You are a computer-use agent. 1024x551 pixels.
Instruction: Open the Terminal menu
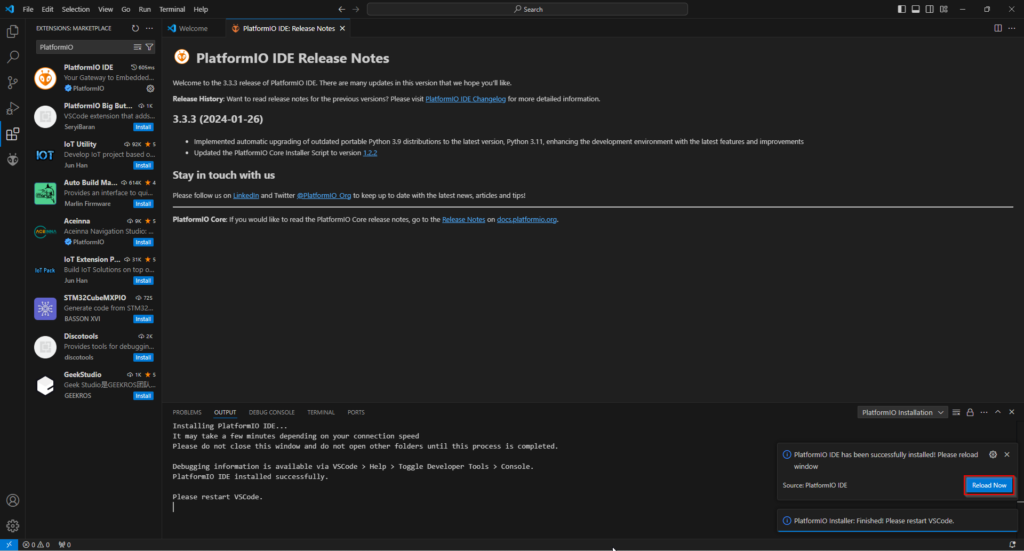point(172,9)
